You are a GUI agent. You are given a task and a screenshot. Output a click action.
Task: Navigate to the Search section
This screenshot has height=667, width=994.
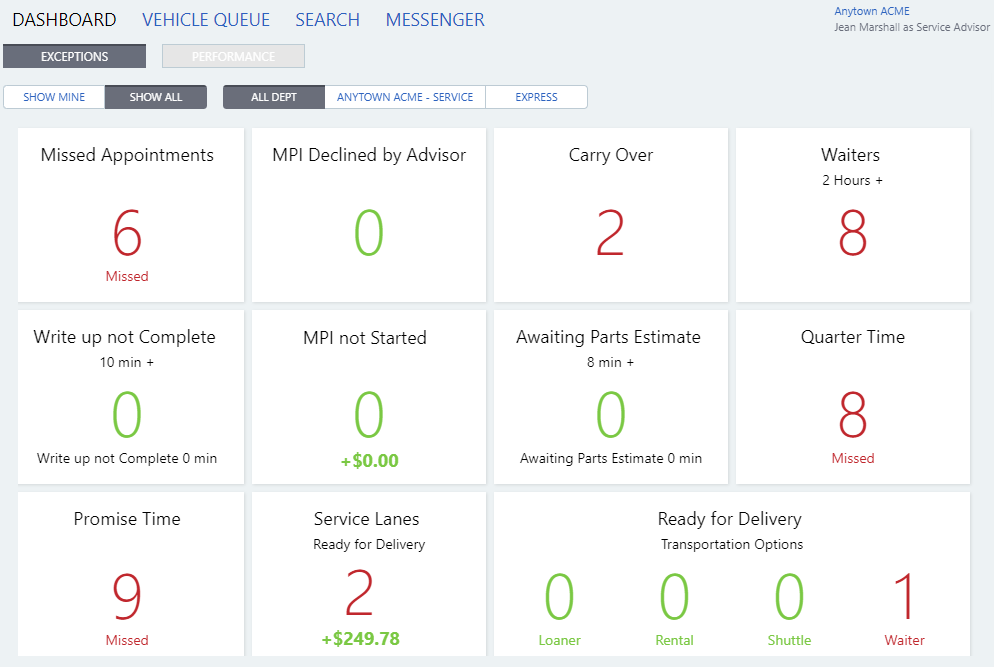pyautogui.click(x=327, y=19)
